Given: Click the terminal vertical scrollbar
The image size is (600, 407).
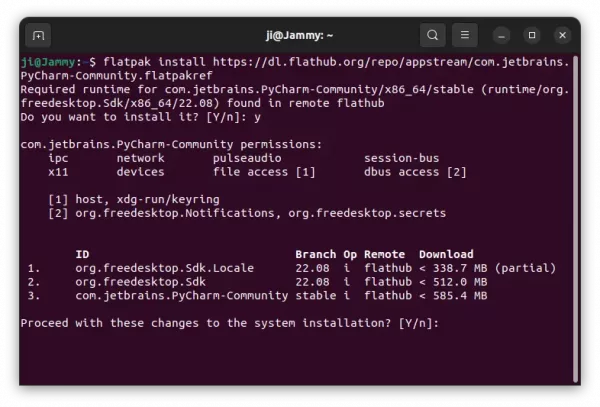Looking at the screenshot, I should click(x=576, y=219).
